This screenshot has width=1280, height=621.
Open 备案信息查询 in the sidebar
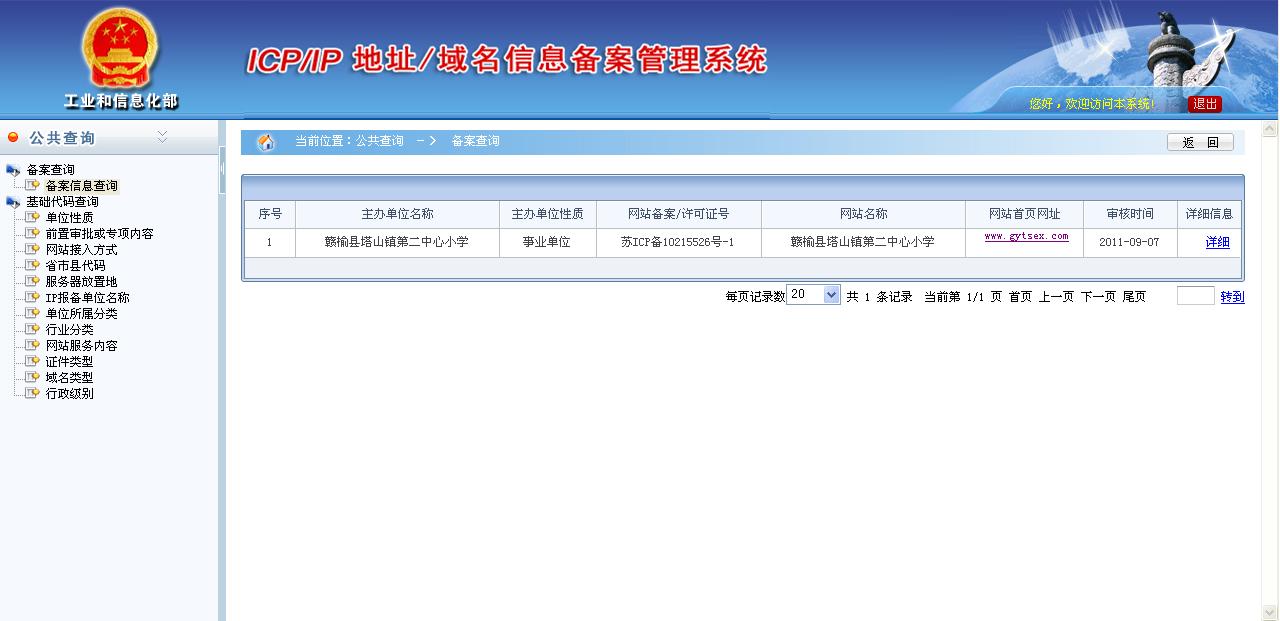pos(81,185)
